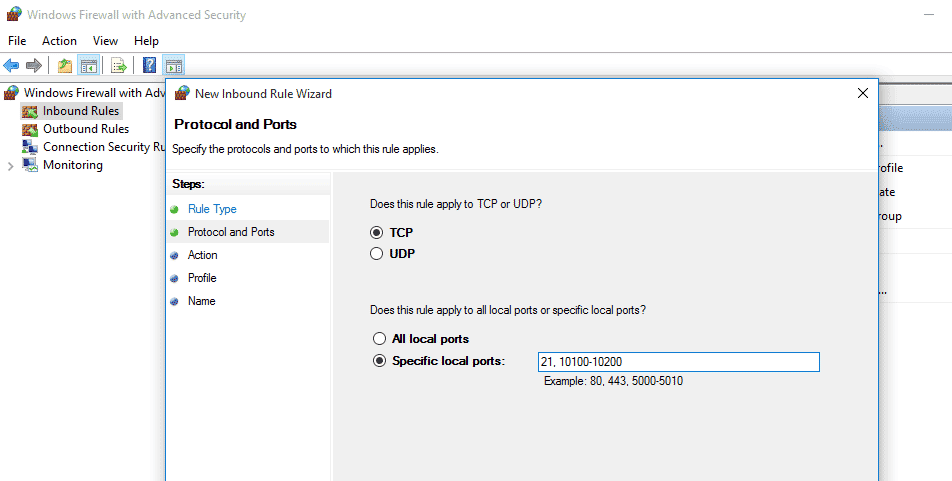The height and width of the screenshot is (481, 952).
Task: Select Outbound Rules in the tree
Action: (x=86, y=129)
